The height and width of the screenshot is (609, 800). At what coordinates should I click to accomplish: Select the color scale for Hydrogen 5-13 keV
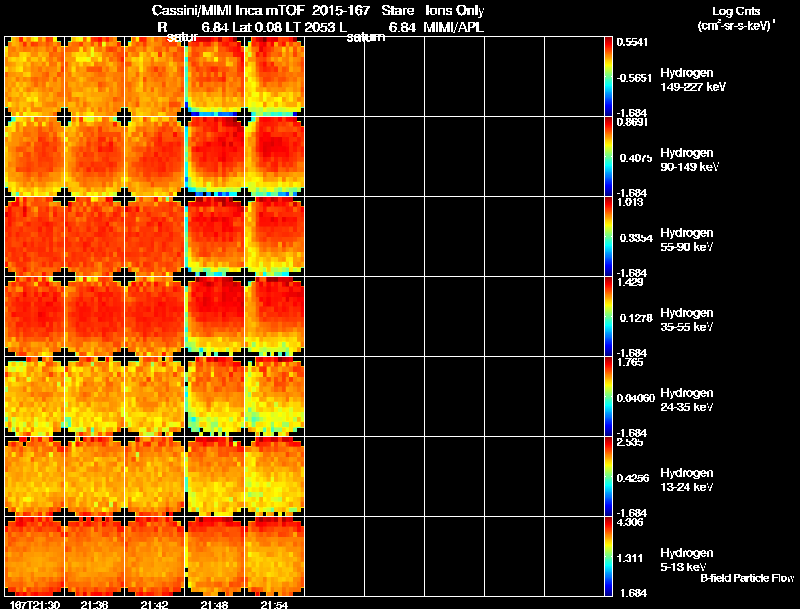[x=611, y=557]
